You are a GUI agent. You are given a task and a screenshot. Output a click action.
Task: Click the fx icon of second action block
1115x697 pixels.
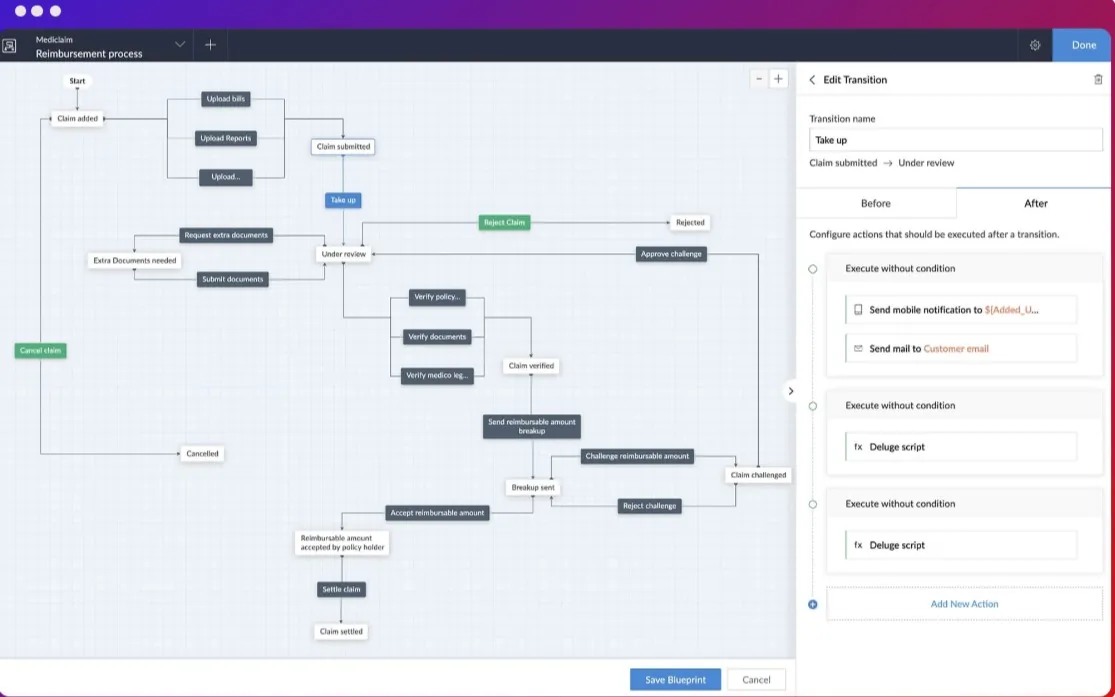858,447
